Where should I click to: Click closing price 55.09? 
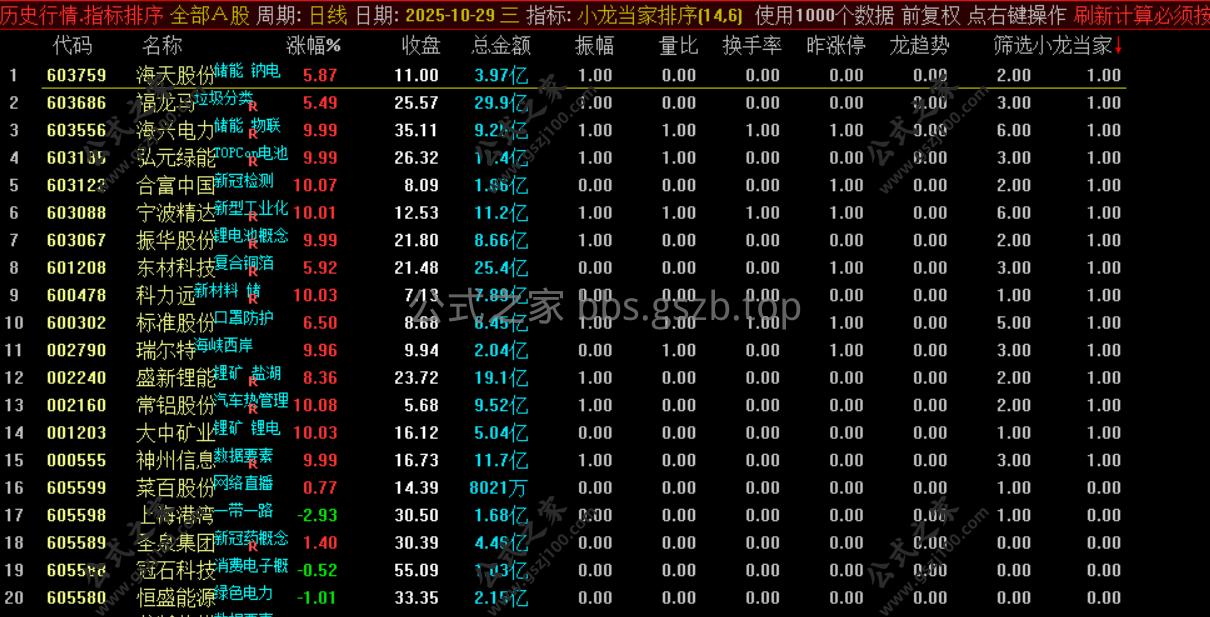416,570
